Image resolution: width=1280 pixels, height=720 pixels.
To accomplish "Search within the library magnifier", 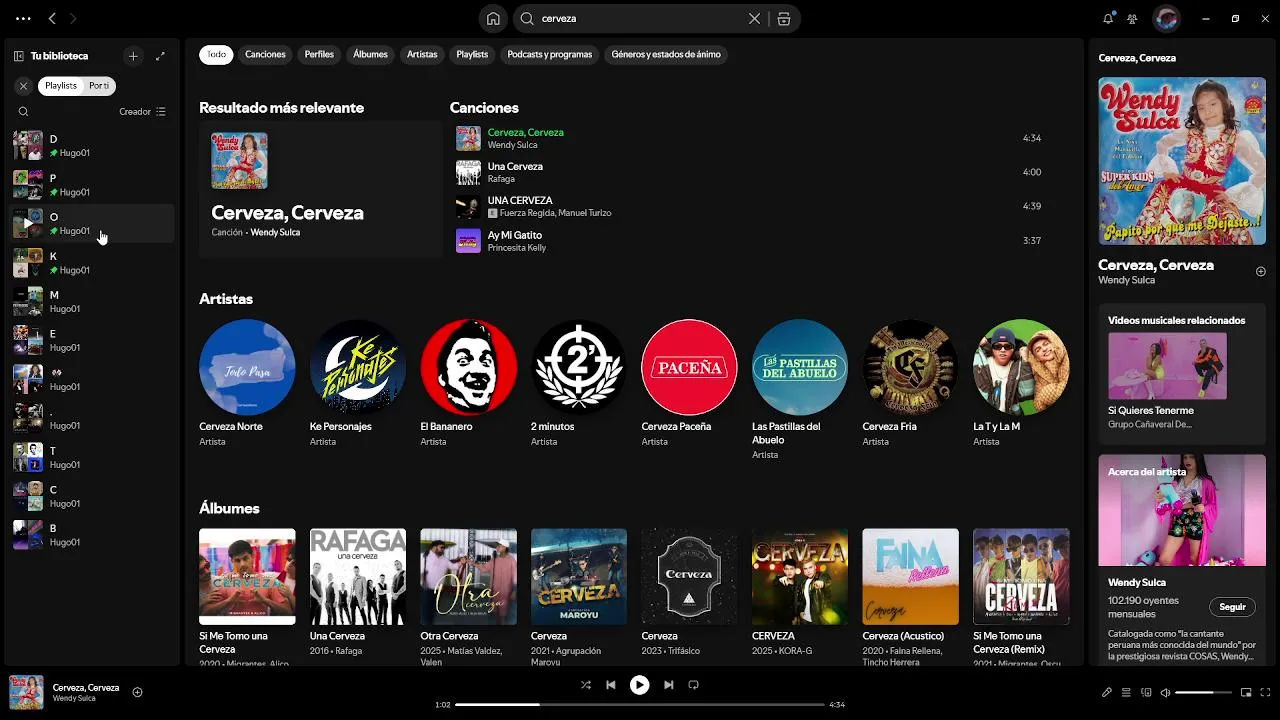I will [23, 112].
